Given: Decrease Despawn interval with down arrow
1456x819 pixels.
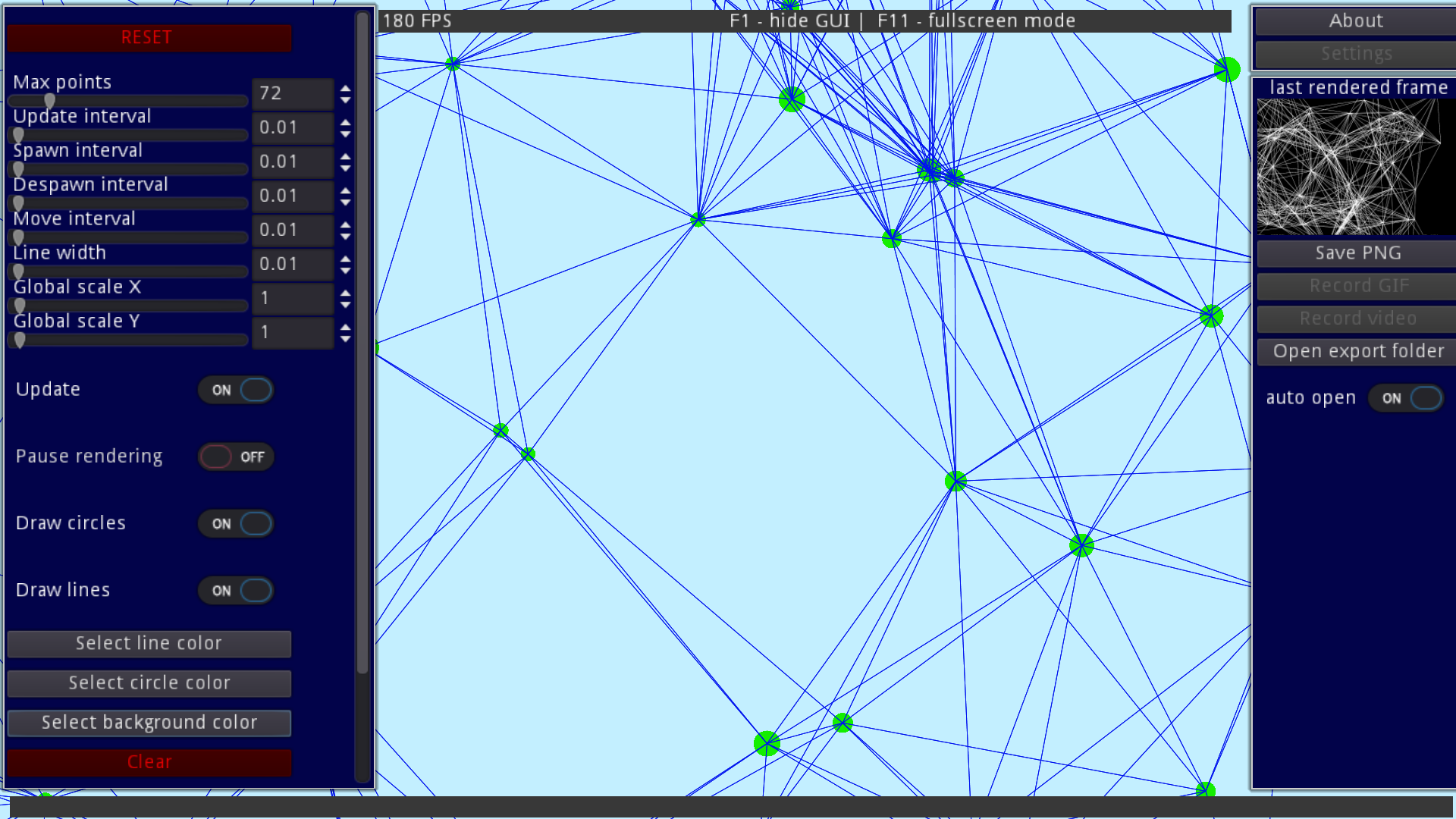Looking at the screenshot, I should (346, 202).
